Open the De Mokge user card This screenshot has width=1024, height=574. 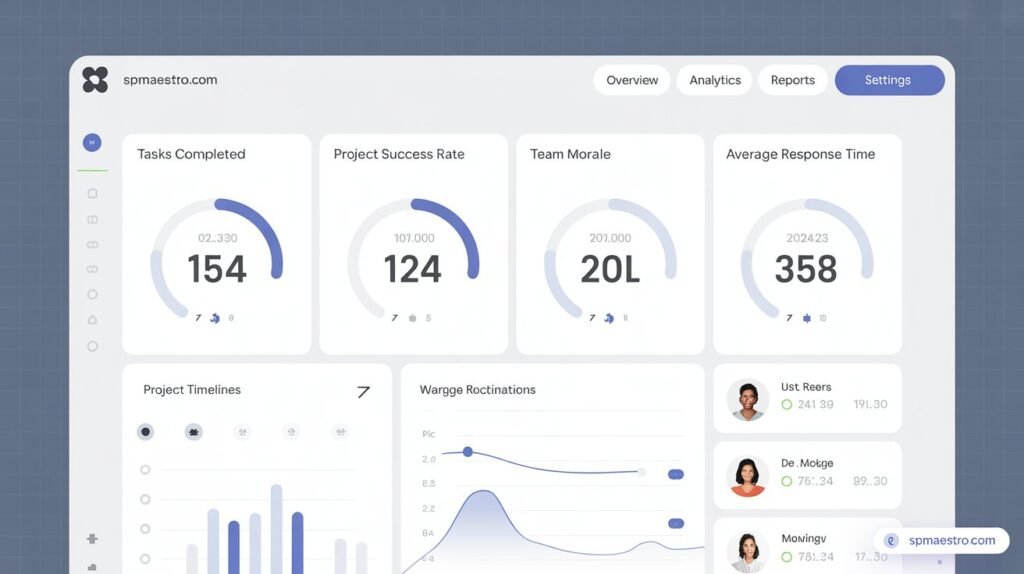click(x=807, y=475)
